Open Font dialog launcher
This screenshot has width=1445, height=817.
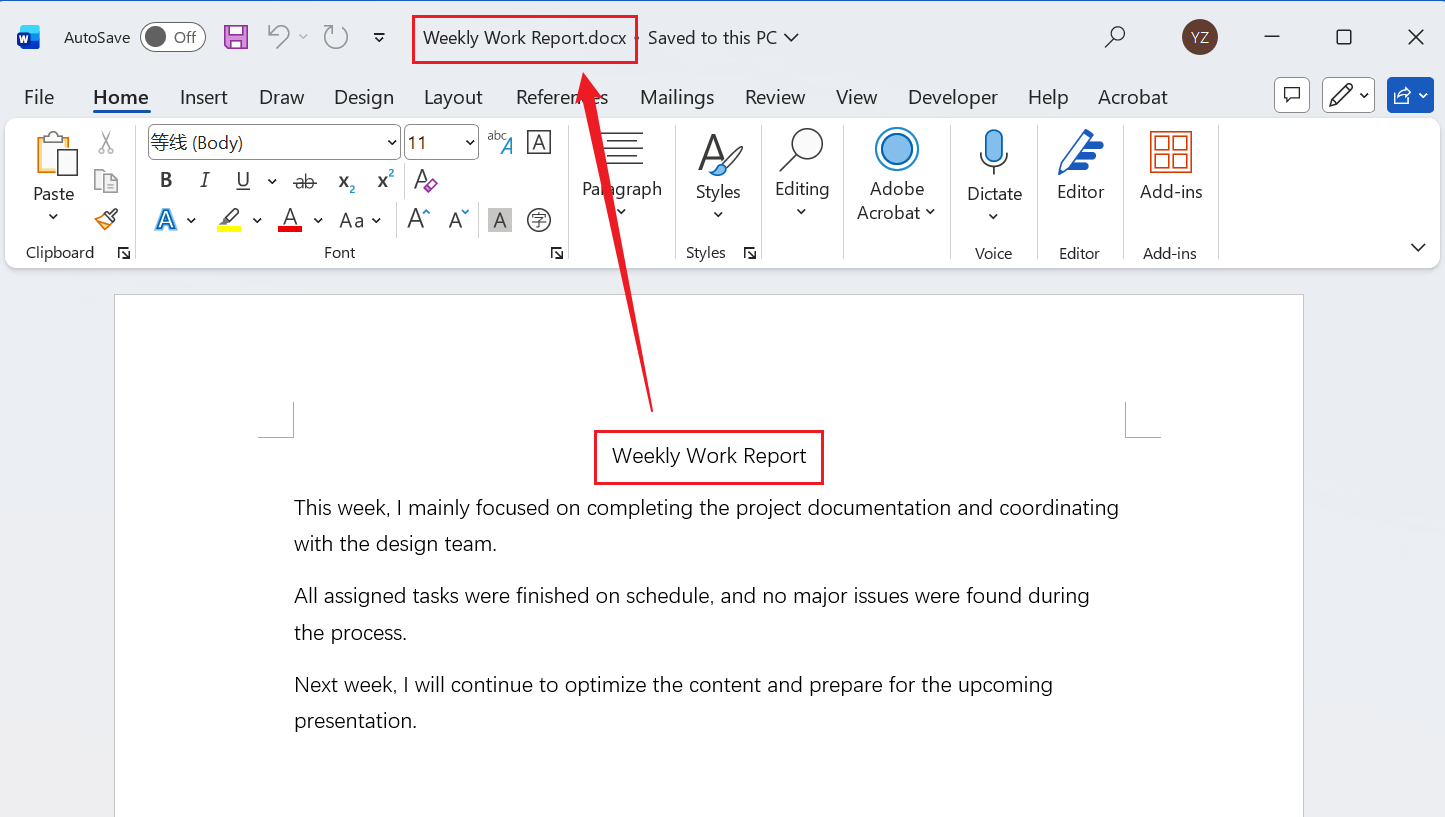pyautogui.click(x=557, y=254)
